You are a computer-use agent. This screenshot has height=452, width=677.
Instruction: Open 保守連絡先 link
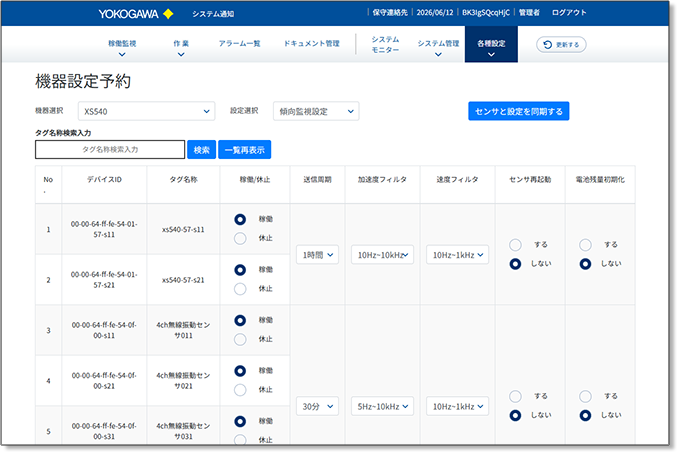point(390,13)
